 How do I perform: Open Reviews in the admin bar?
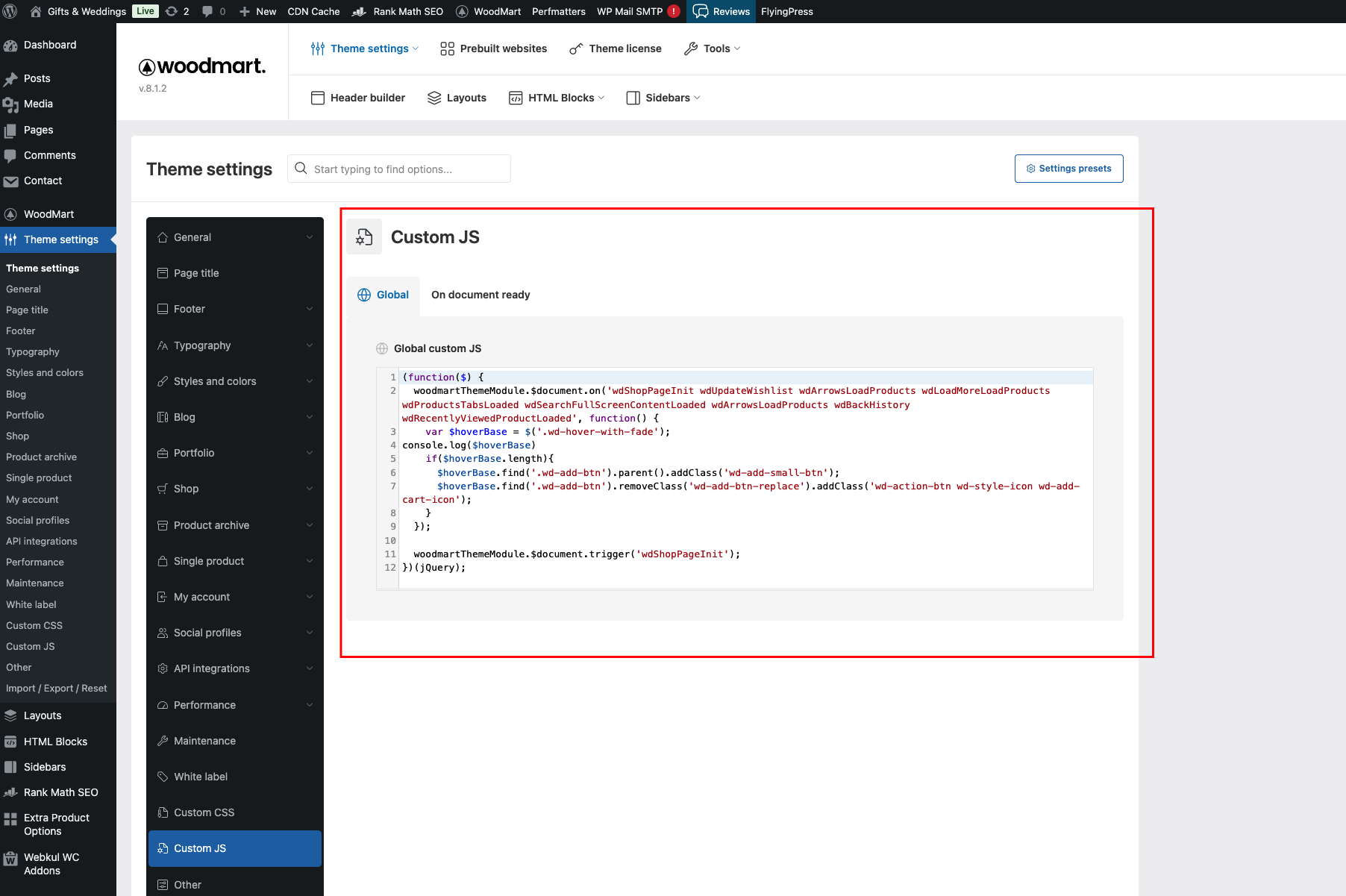click(721, 11)
